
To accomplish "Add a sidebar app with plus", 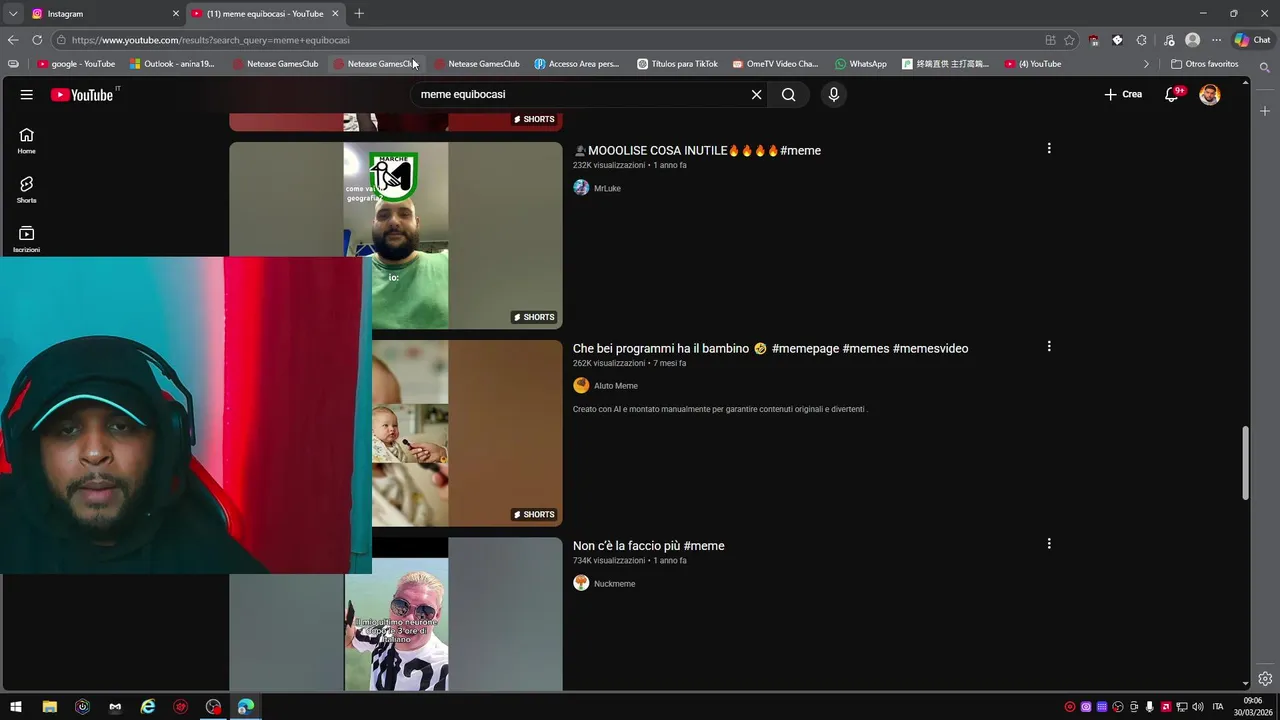I will [1265, 110].
